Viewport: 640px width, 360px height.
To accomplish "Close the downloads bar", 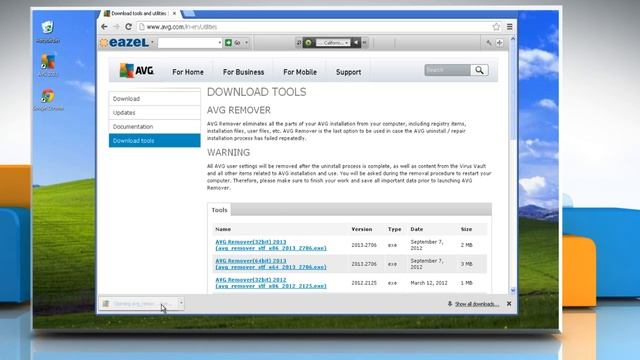I will pyautogui.click(x=509, y=304).
